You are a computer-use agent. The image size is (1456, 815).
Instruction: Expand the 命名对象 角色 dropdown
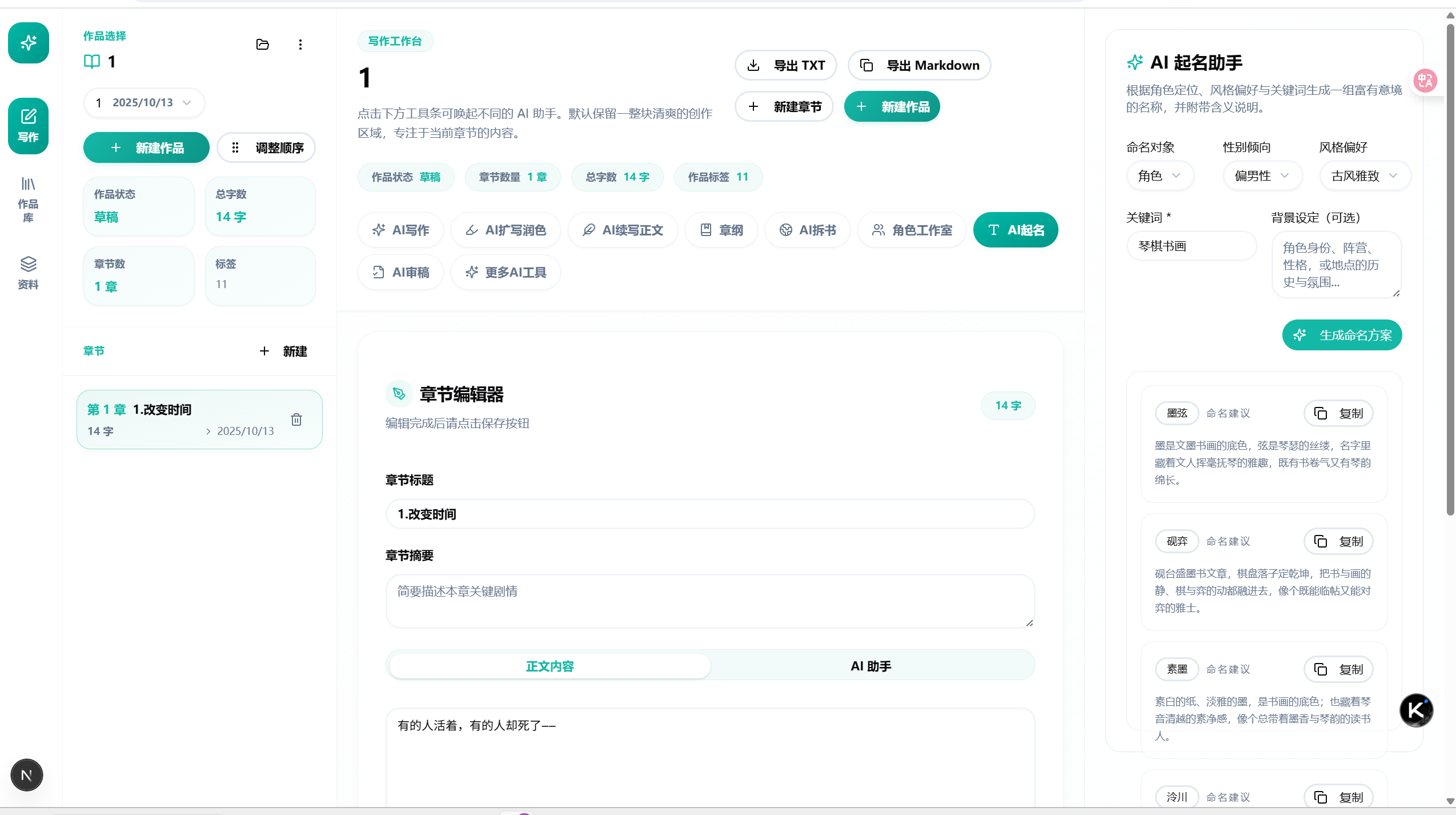pyautogui.click(x=1160, y=176)
